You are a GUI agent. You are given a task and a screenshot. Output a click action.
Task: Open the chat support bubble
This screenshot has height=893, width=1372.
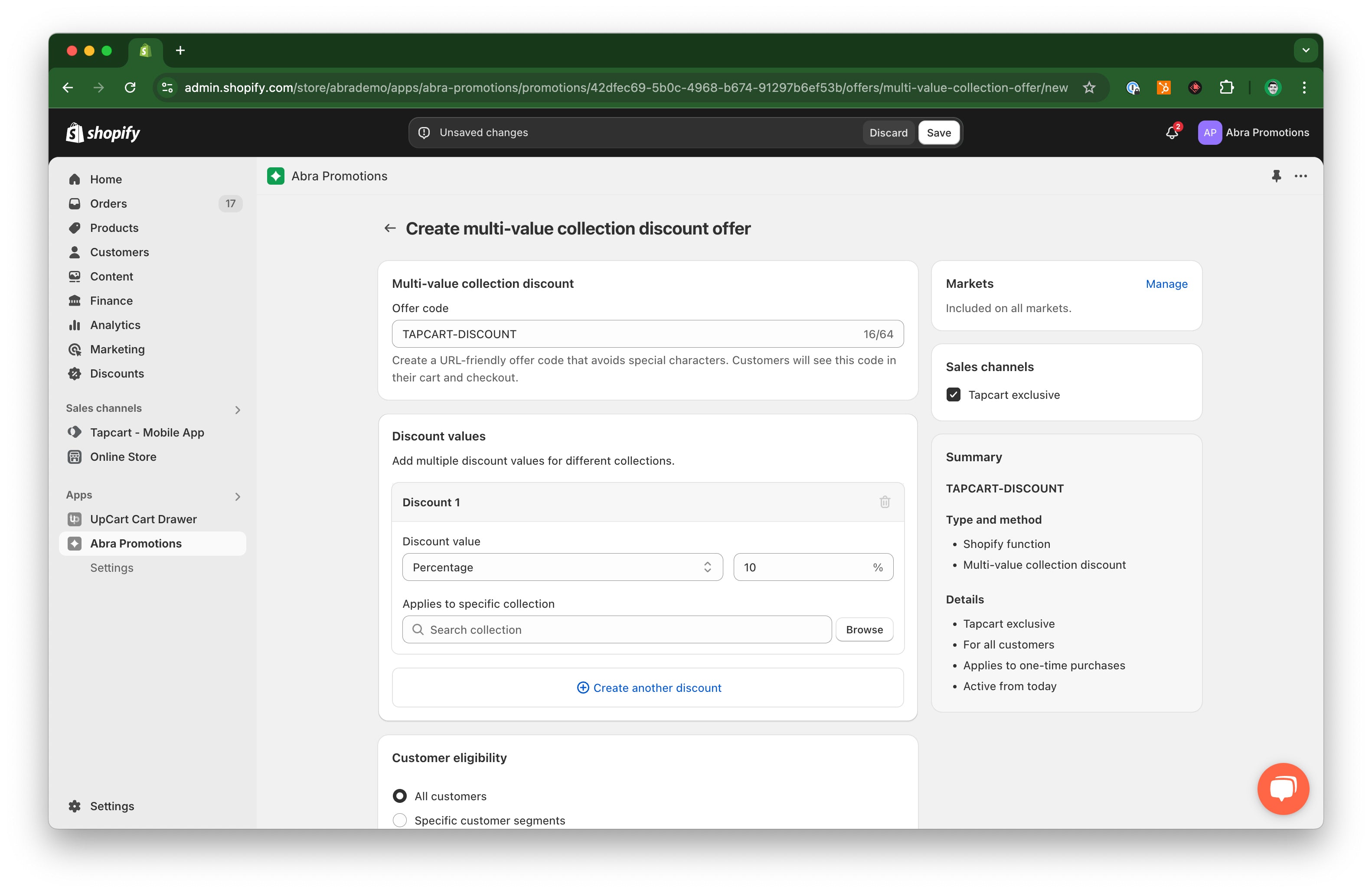tap(1283, 789)
